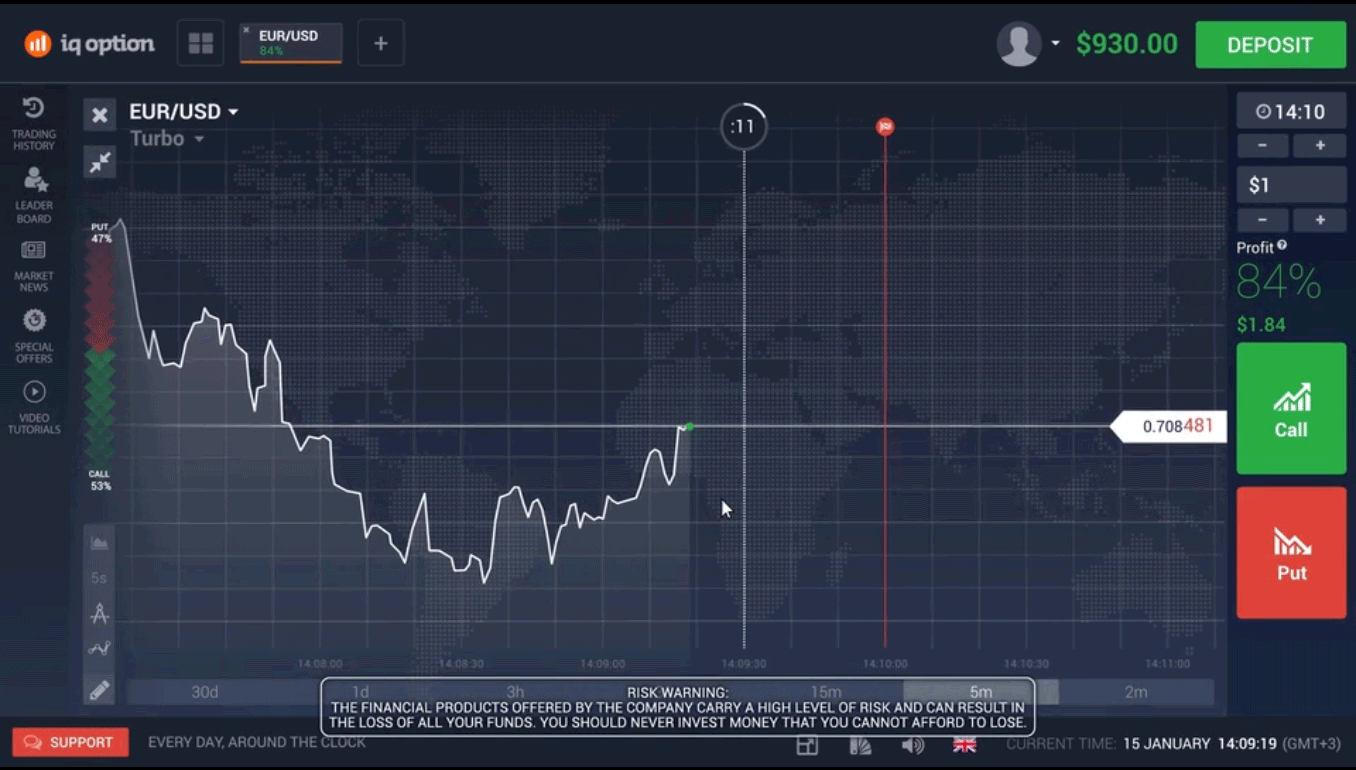Open the compass drawing tools
Image resolution: width=1356 pixels, height=770 pixels.
pos(99,613)
